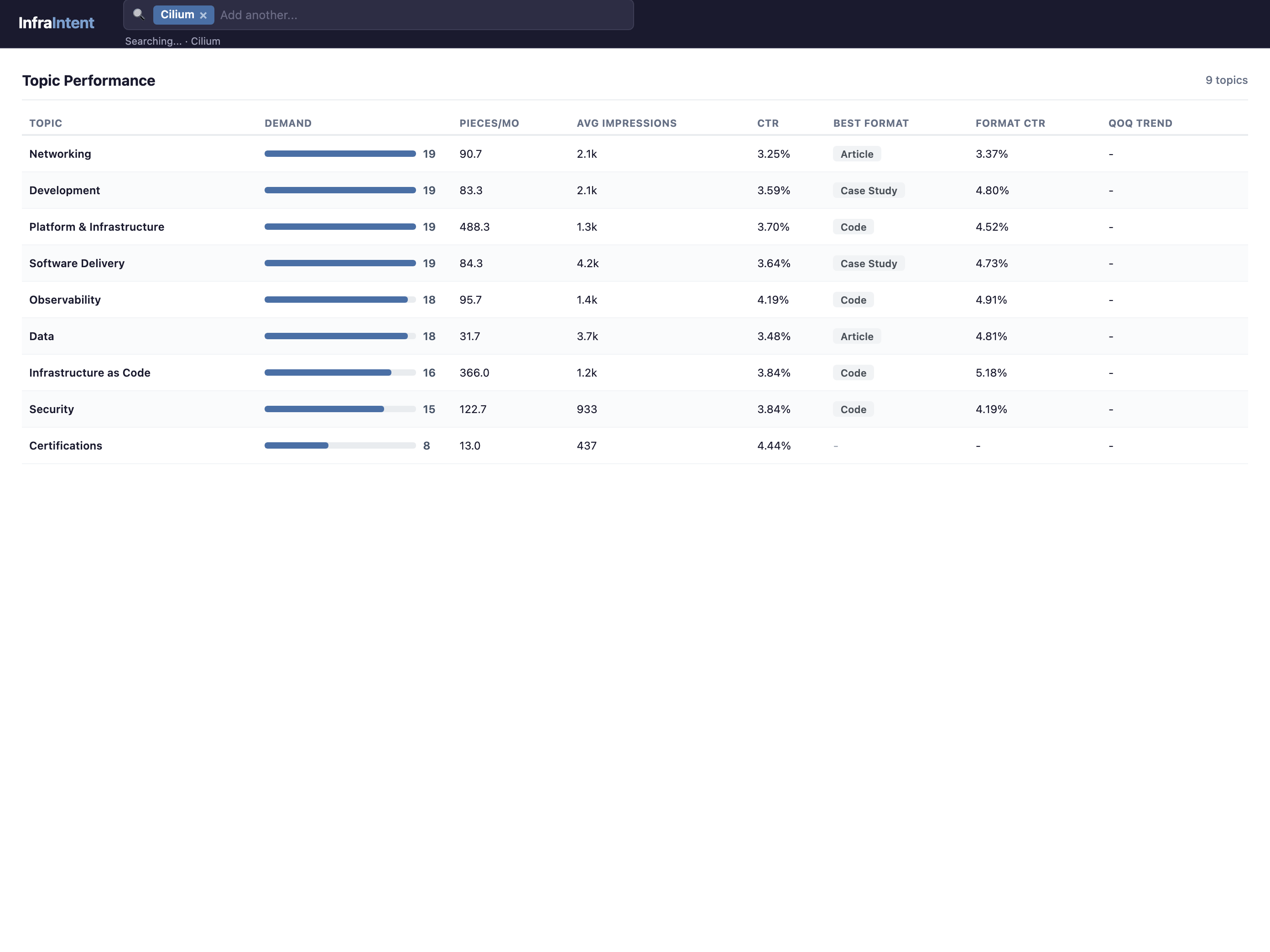Select the Development topic

[64, 190]
